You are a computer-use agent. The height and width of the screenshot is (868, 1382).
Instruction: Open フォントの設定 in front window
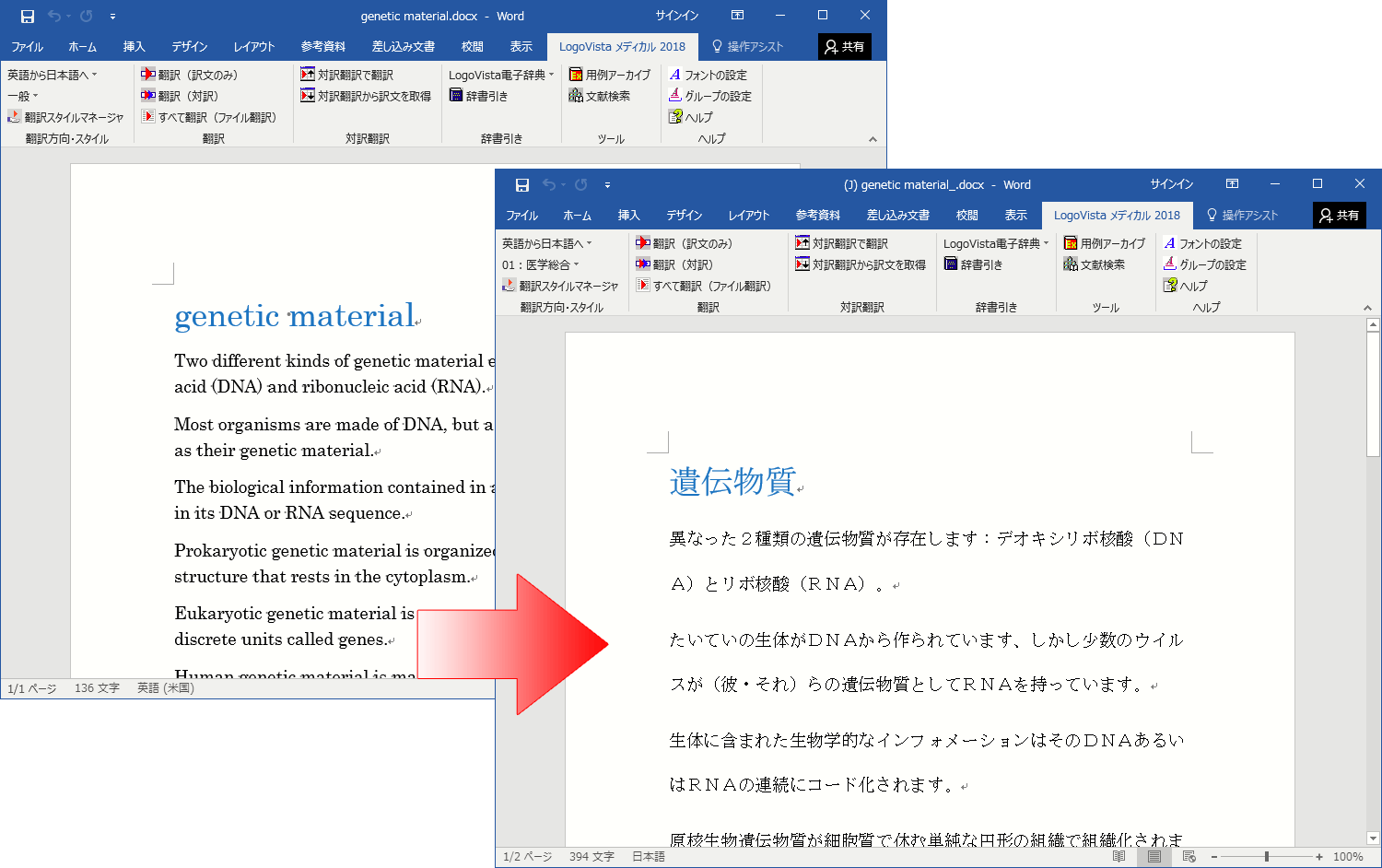coord(1203,243)
